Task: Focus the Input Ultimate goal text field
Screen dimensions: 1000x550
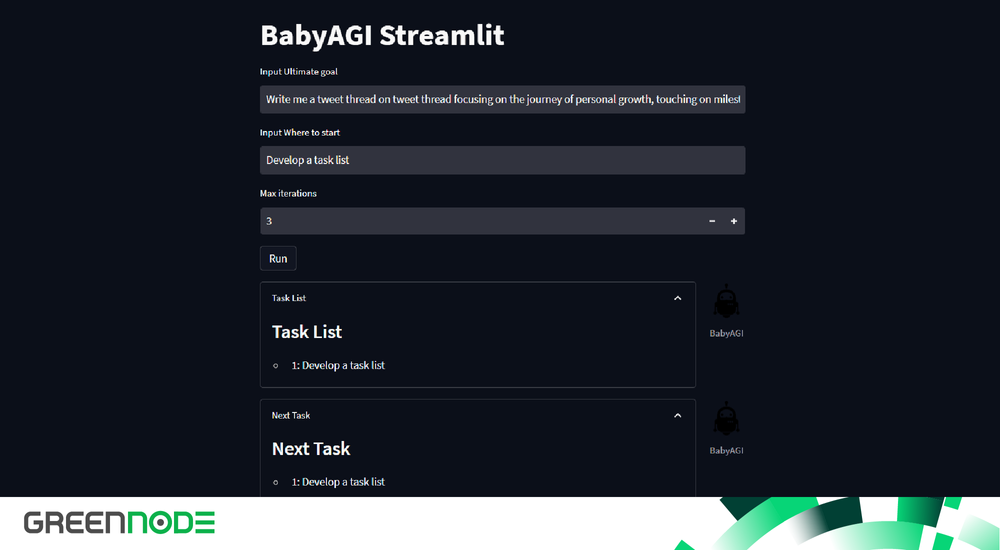Action: pos(502,100)
